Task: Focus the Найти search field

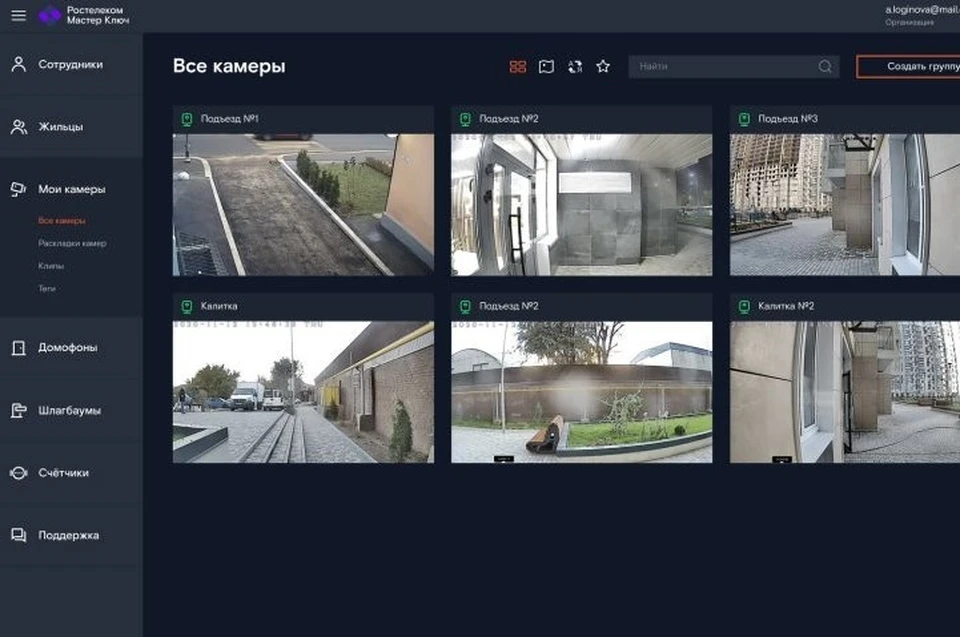Action: (733, 66)
